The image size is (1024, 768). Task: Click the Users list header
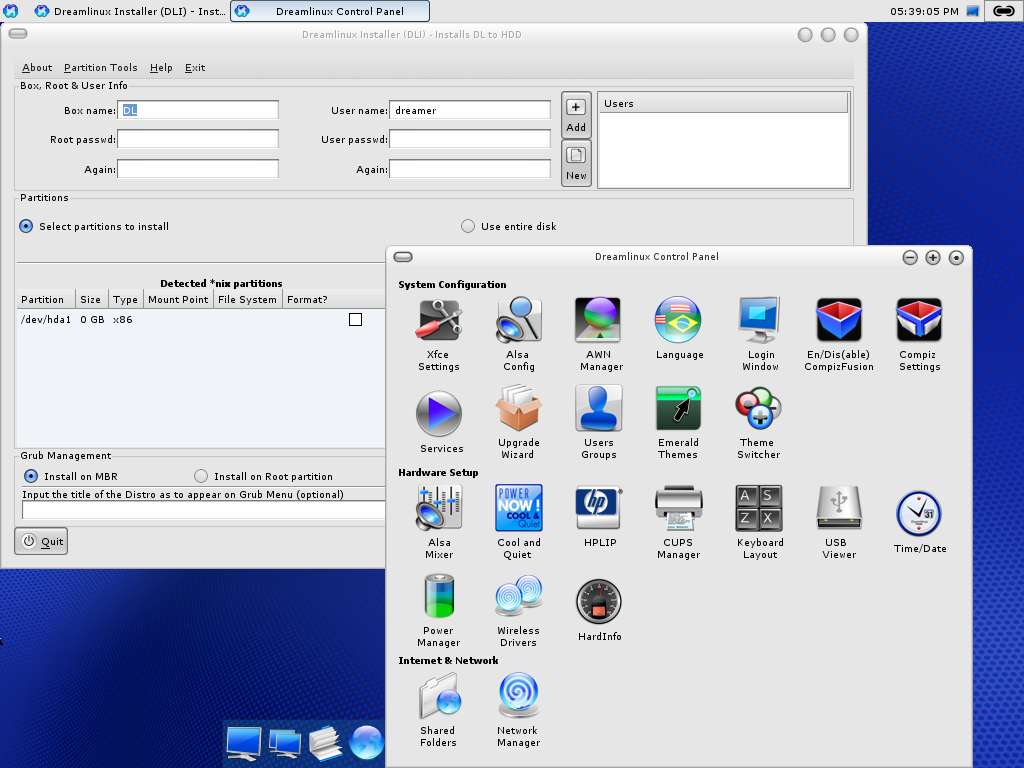pyautogui.click(x=724, y=103)
